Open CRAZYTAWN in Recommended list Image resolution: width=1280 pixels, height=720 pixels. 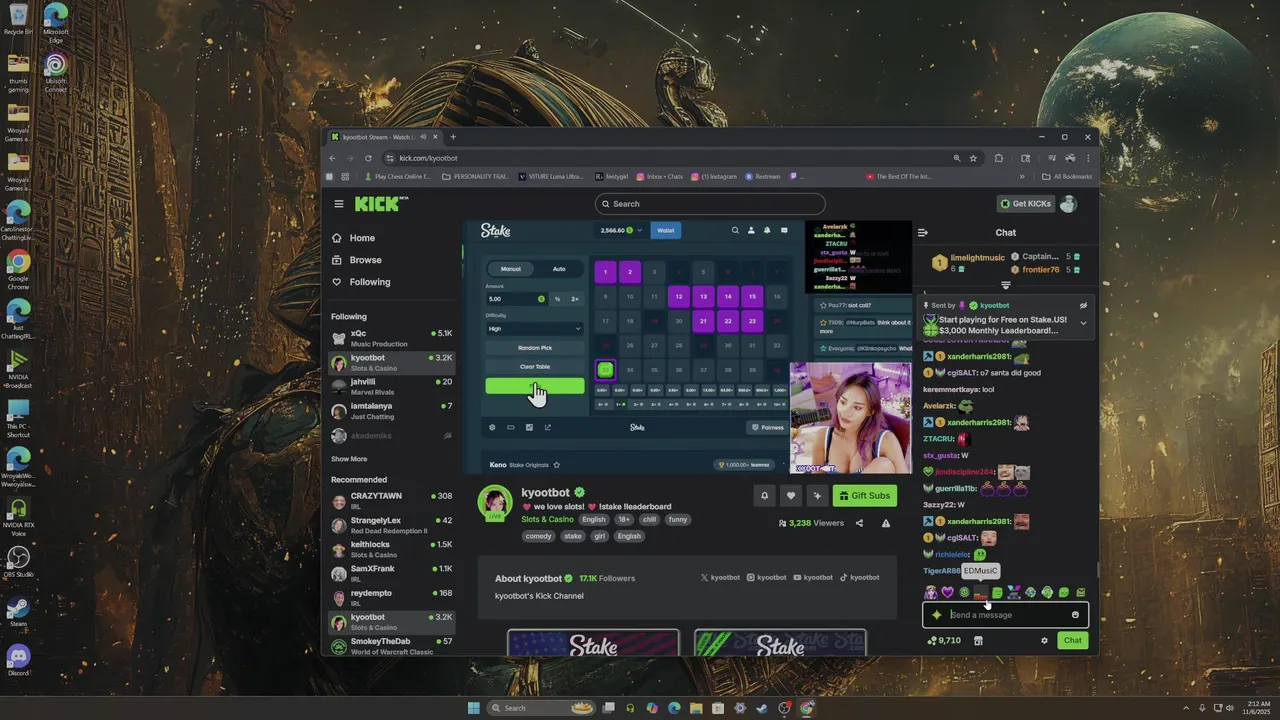(392, 500)
